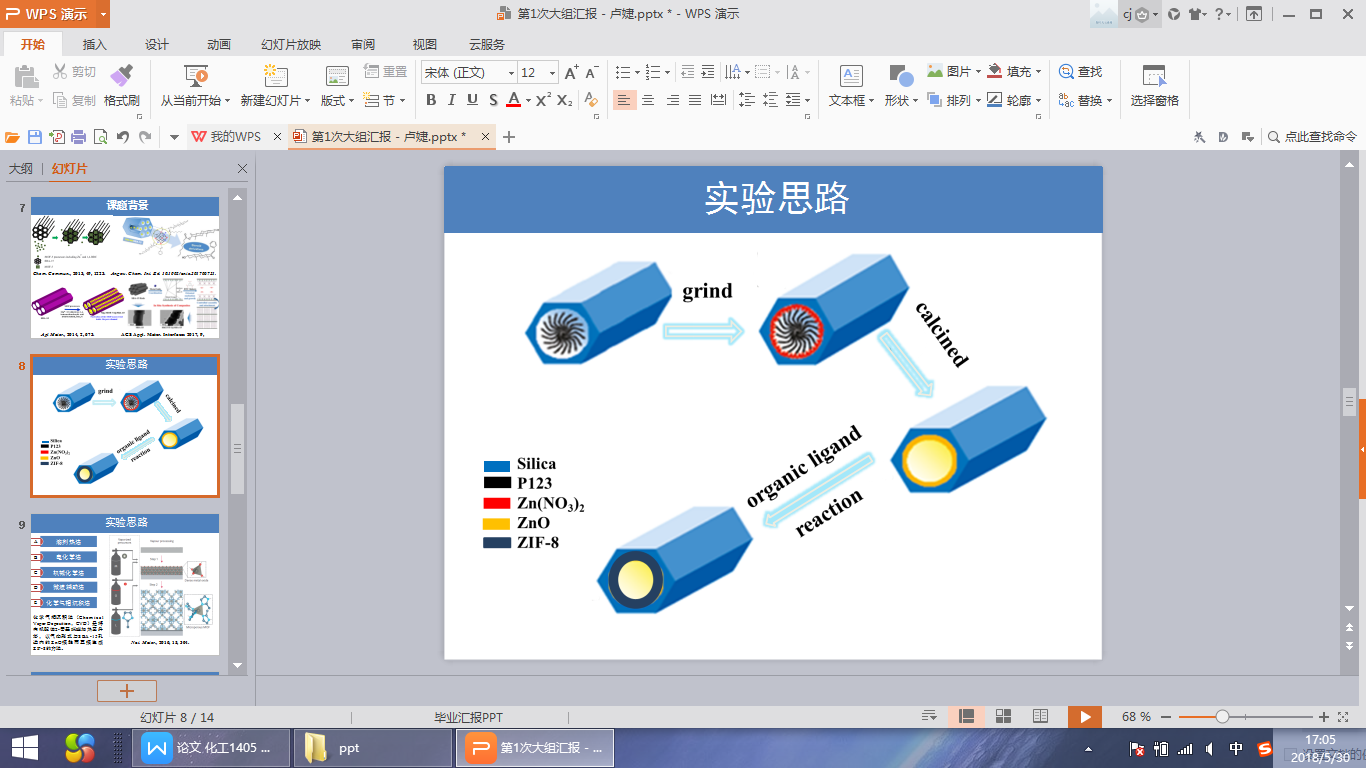Click the zoom slider handle
Screen dimensions: 1366x768
[1222, 717]
